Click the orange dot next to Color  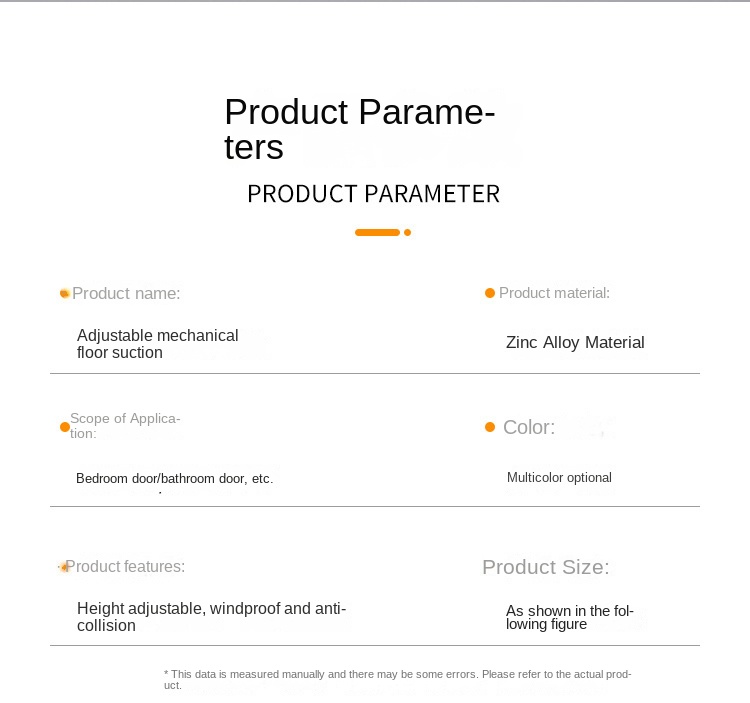490,427
